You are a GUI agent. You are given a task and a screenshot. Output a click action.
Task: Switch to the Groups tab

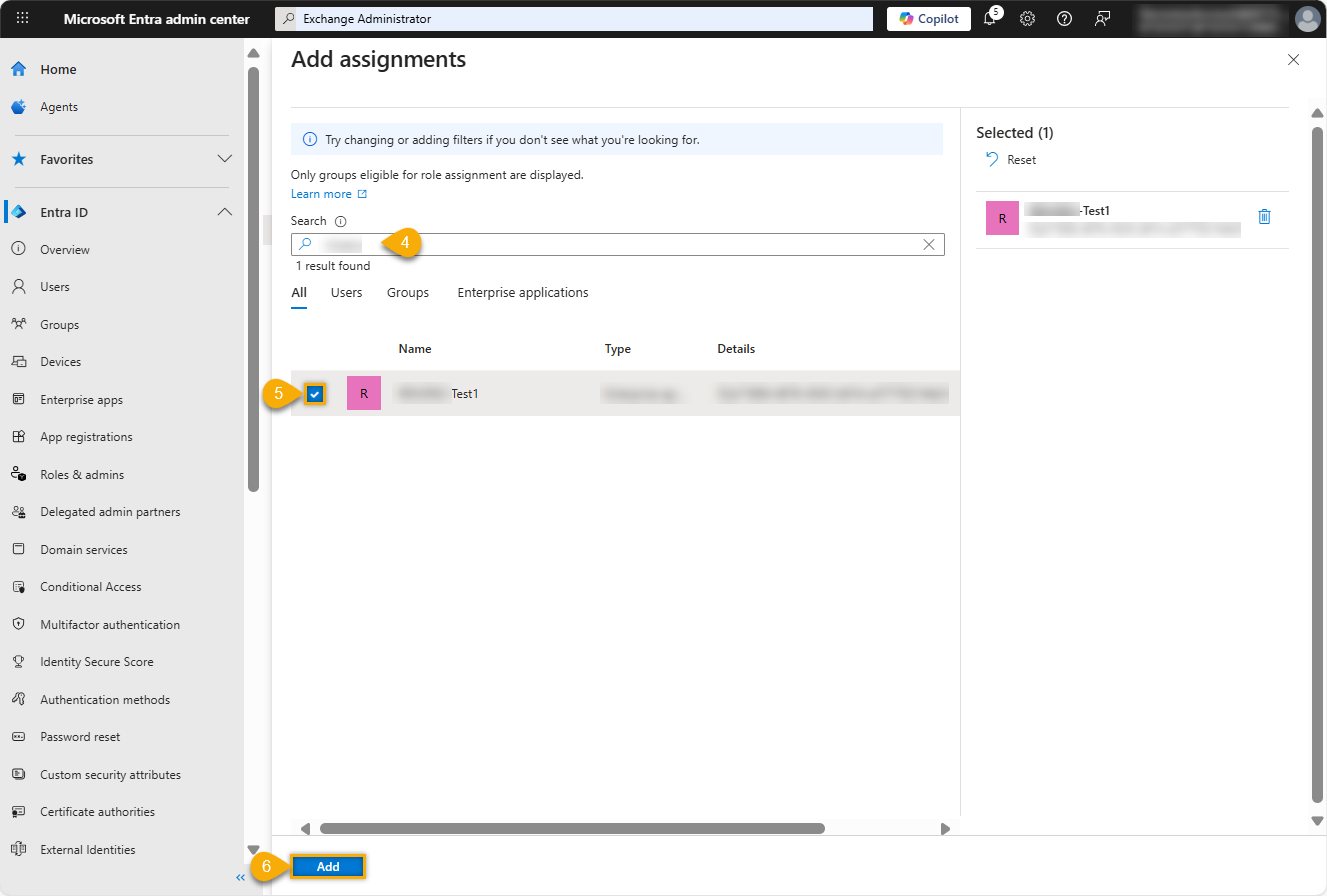(408, 293)
